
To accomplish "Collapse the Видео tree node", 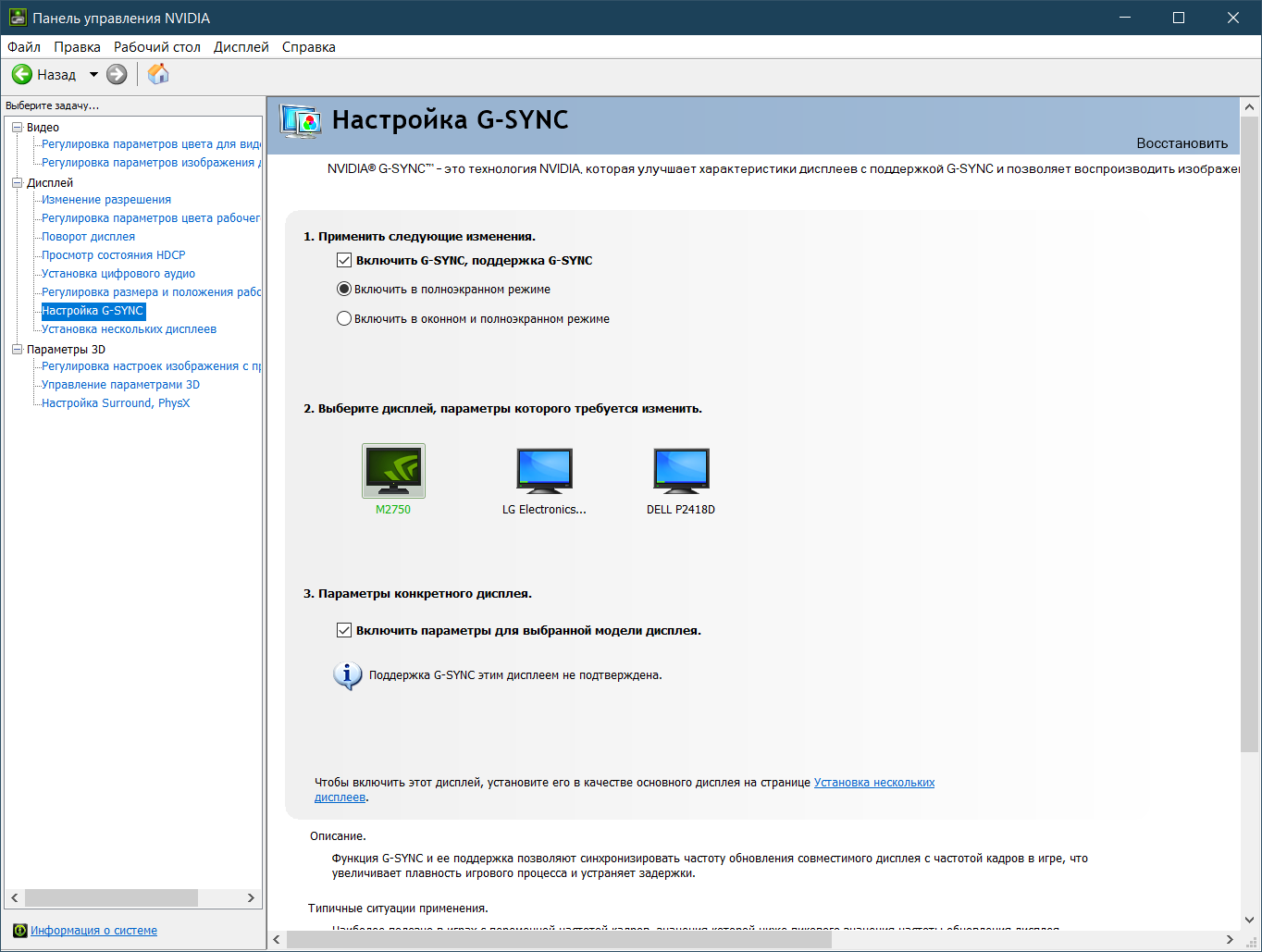I will click(x=17, y=128).
